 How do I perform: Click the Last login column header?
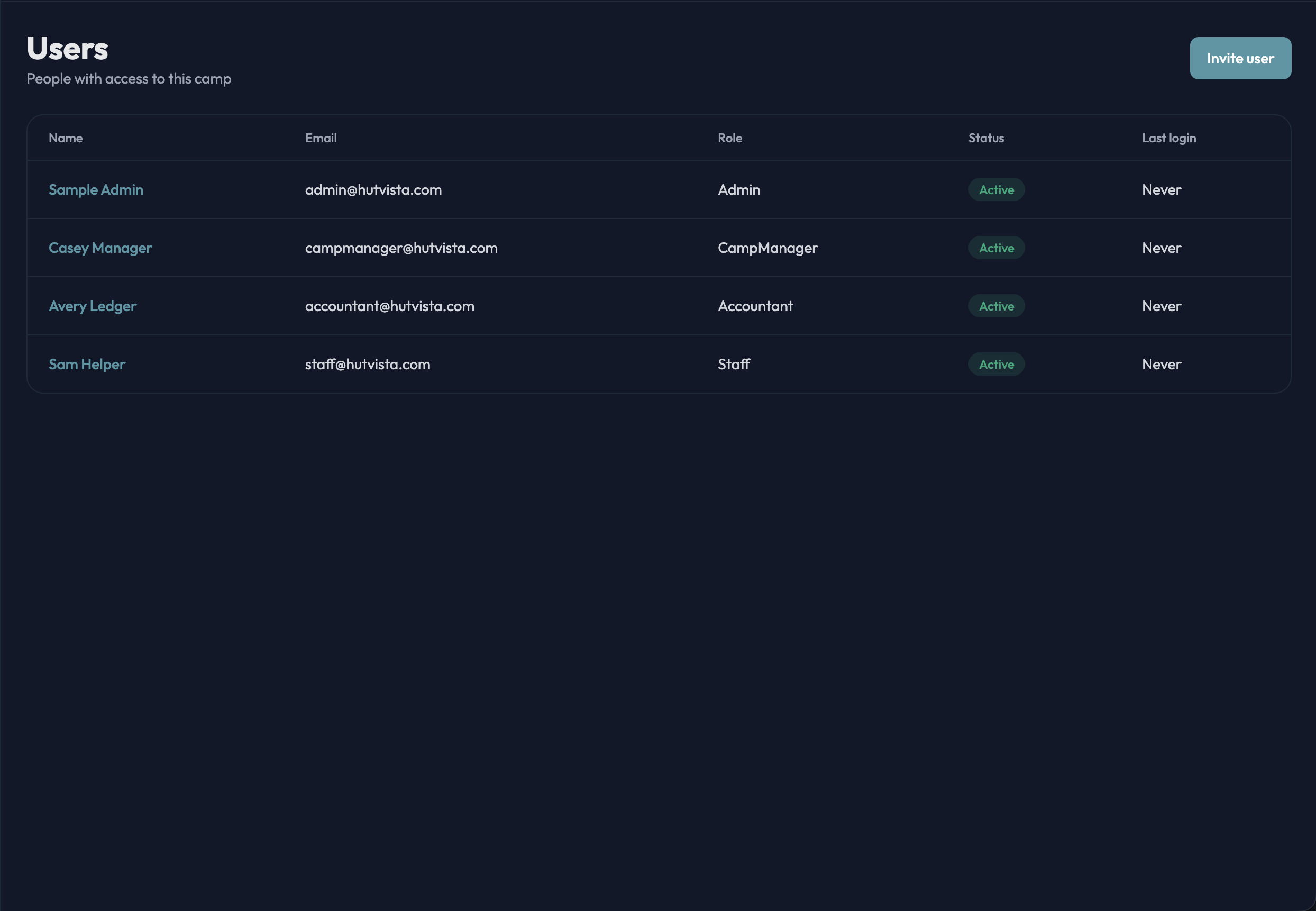point(1169,138)
